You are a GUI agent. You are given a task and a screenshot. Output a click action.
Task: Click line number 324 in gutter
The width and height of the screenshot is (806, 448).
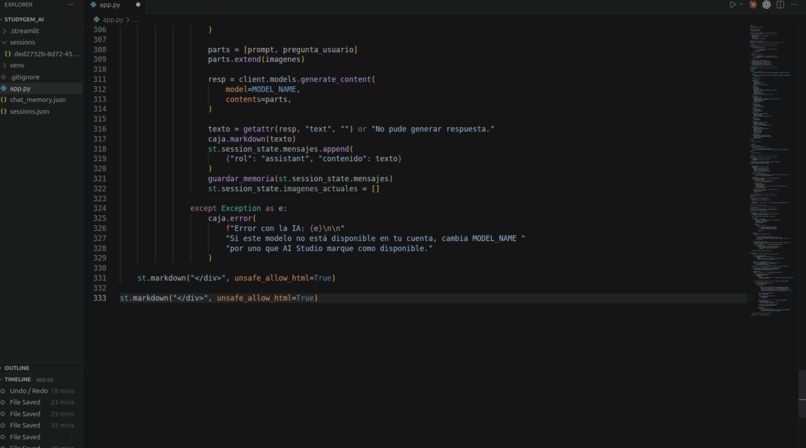click(100, 209)
